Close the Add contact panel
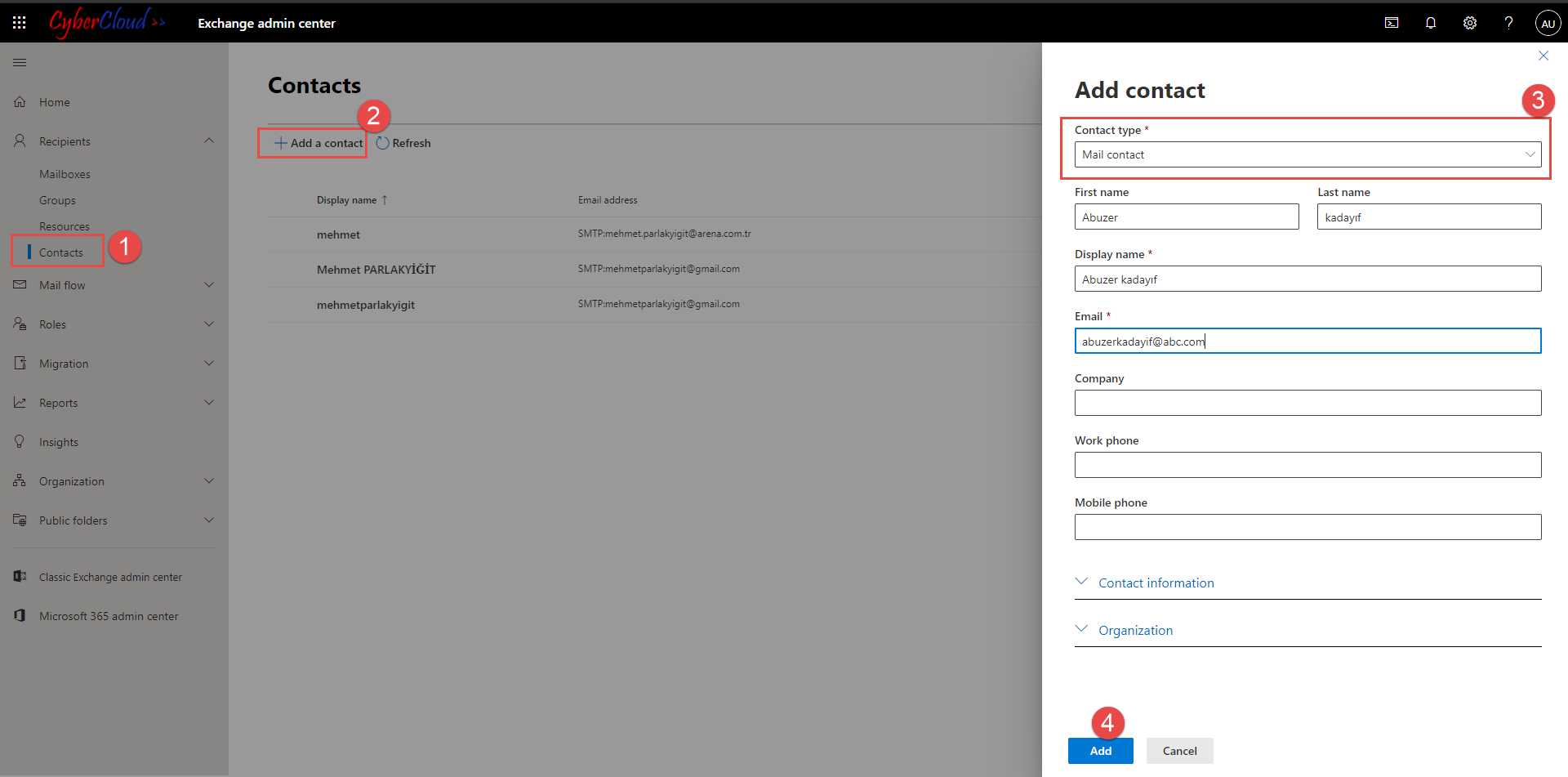The height and width of the screenshot is (777, 1568). (x=1543, y=56)
